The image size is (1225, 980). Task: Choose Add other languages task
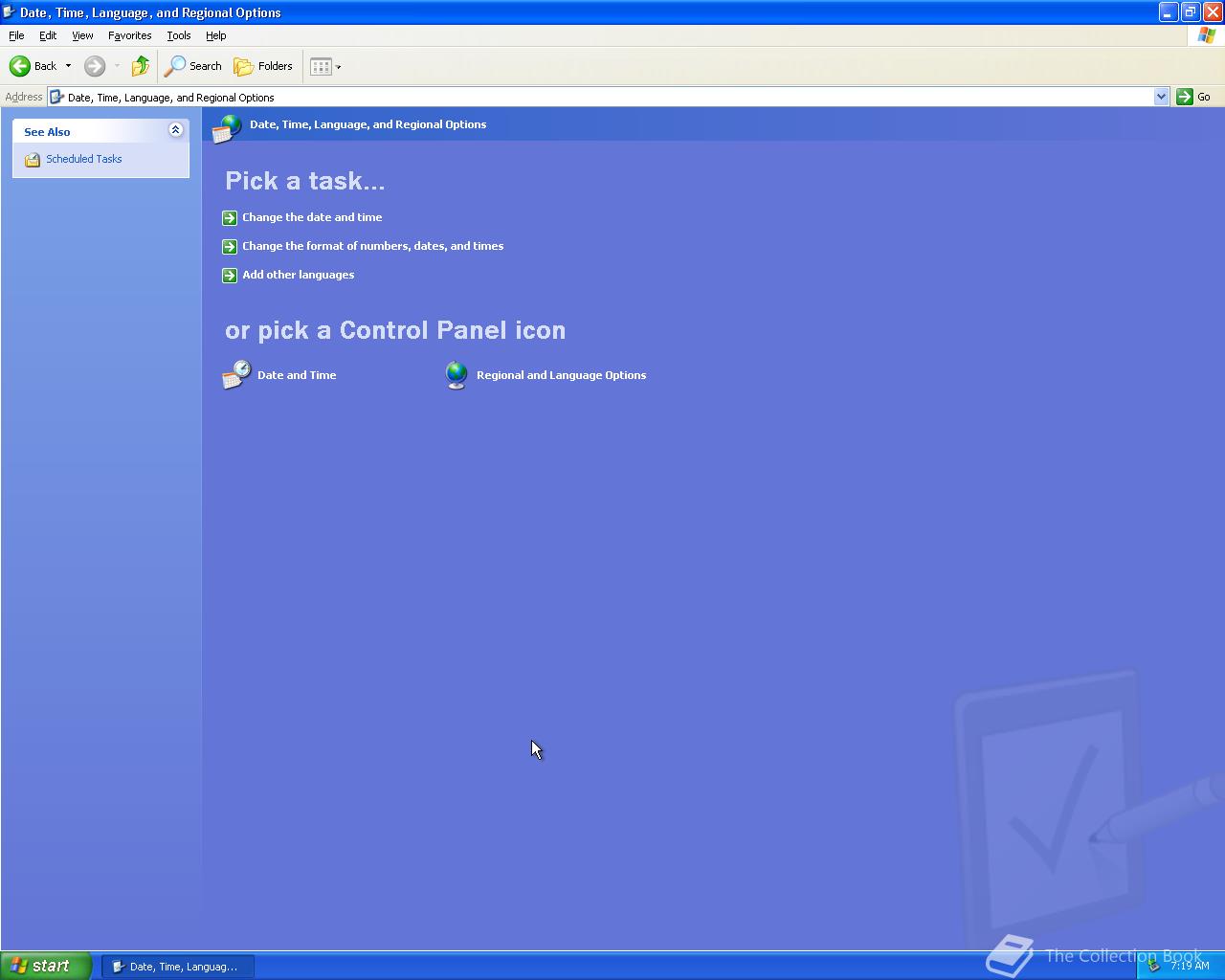pyautogui.click(x=299, y=275)
